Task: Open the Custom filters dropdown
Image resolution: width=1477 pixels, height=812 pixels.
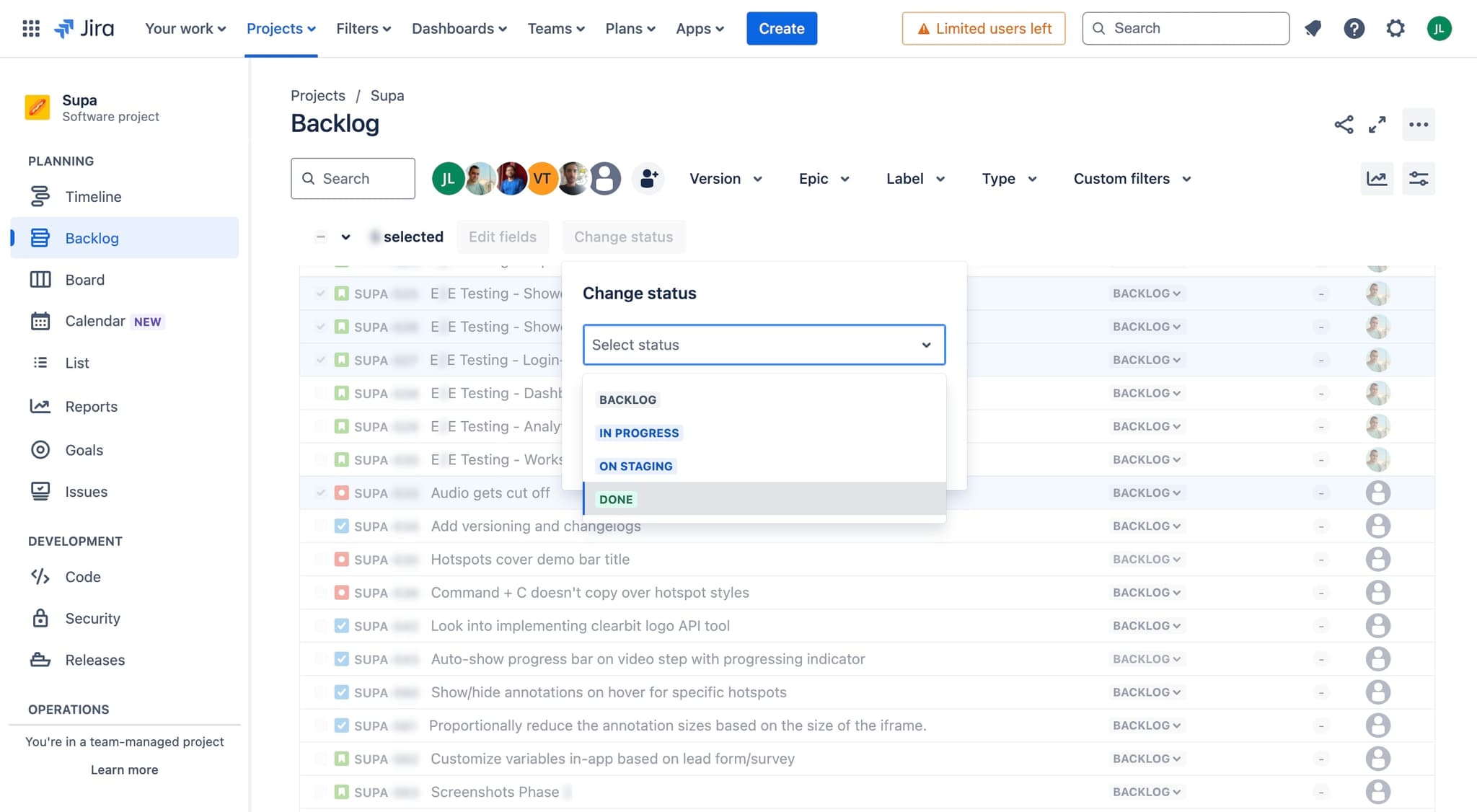Action: click(1130, 178)
